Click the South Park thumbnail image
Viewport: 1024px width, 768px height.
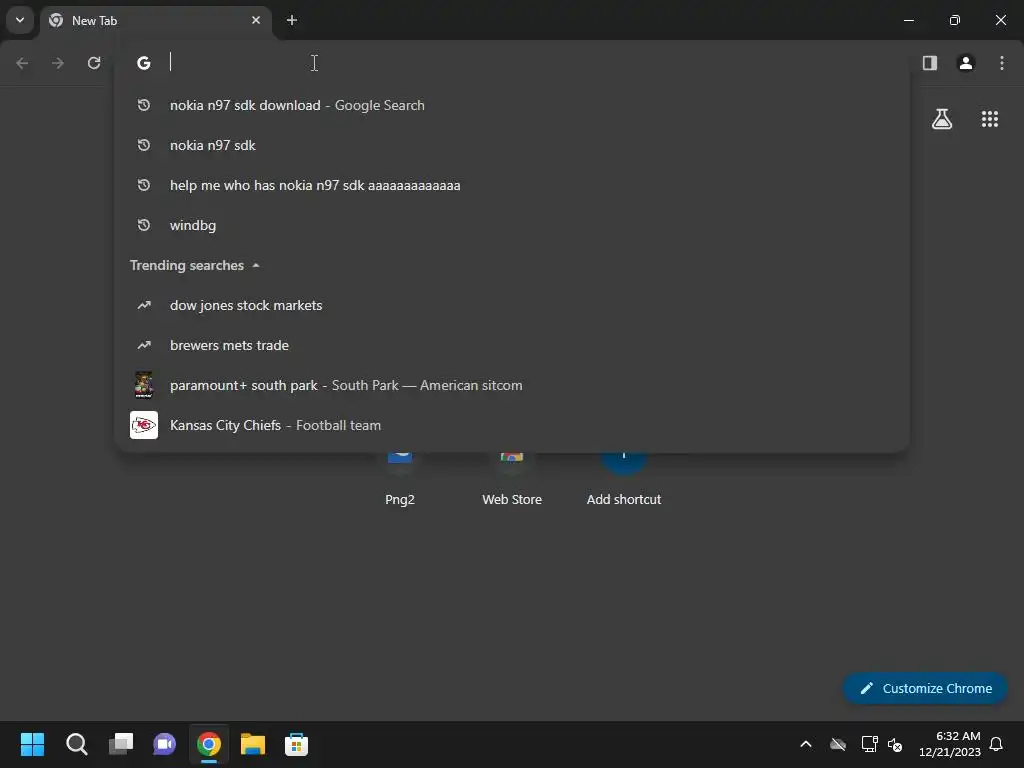pos(144,385)
